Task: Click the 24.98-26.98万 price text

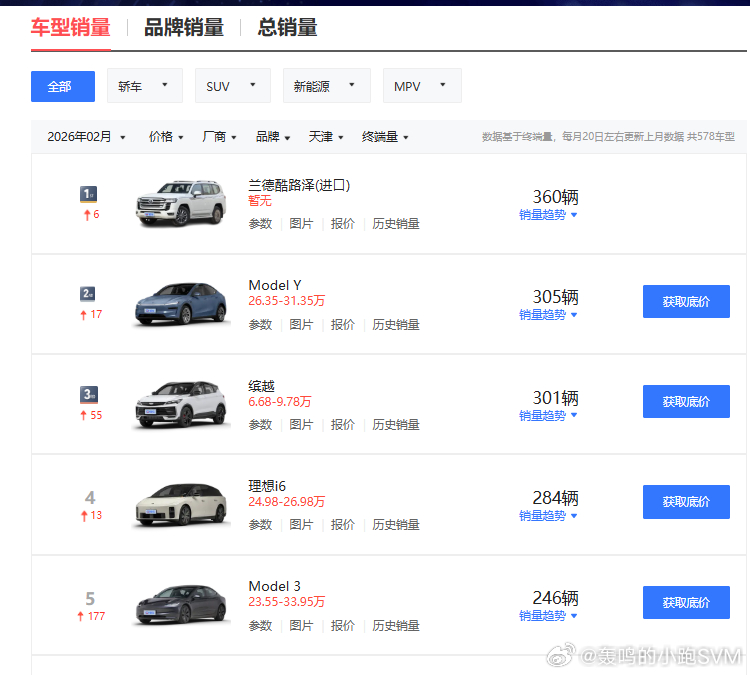Action: point(287,502)
